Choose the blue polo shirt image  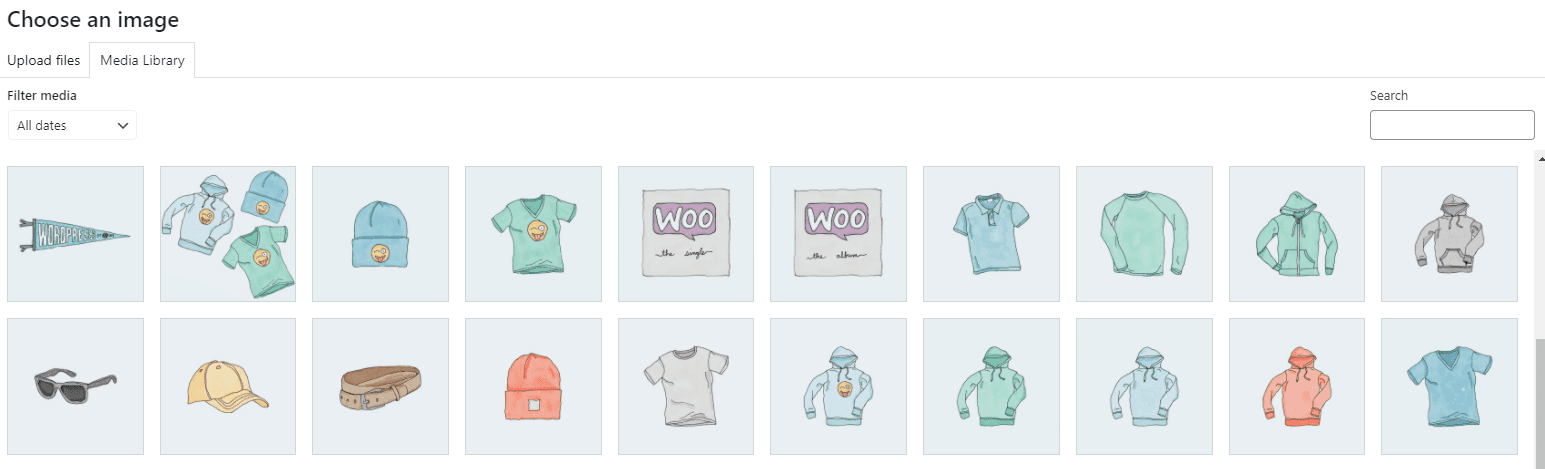[x=991, y=234]
